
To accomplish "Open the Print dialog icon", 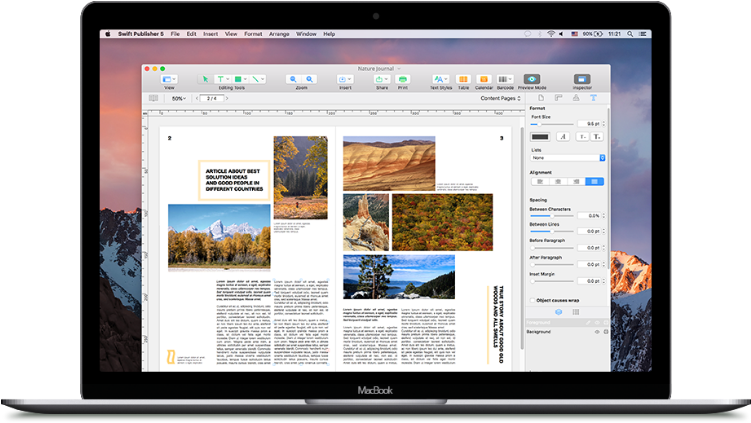I will (402, 78).
